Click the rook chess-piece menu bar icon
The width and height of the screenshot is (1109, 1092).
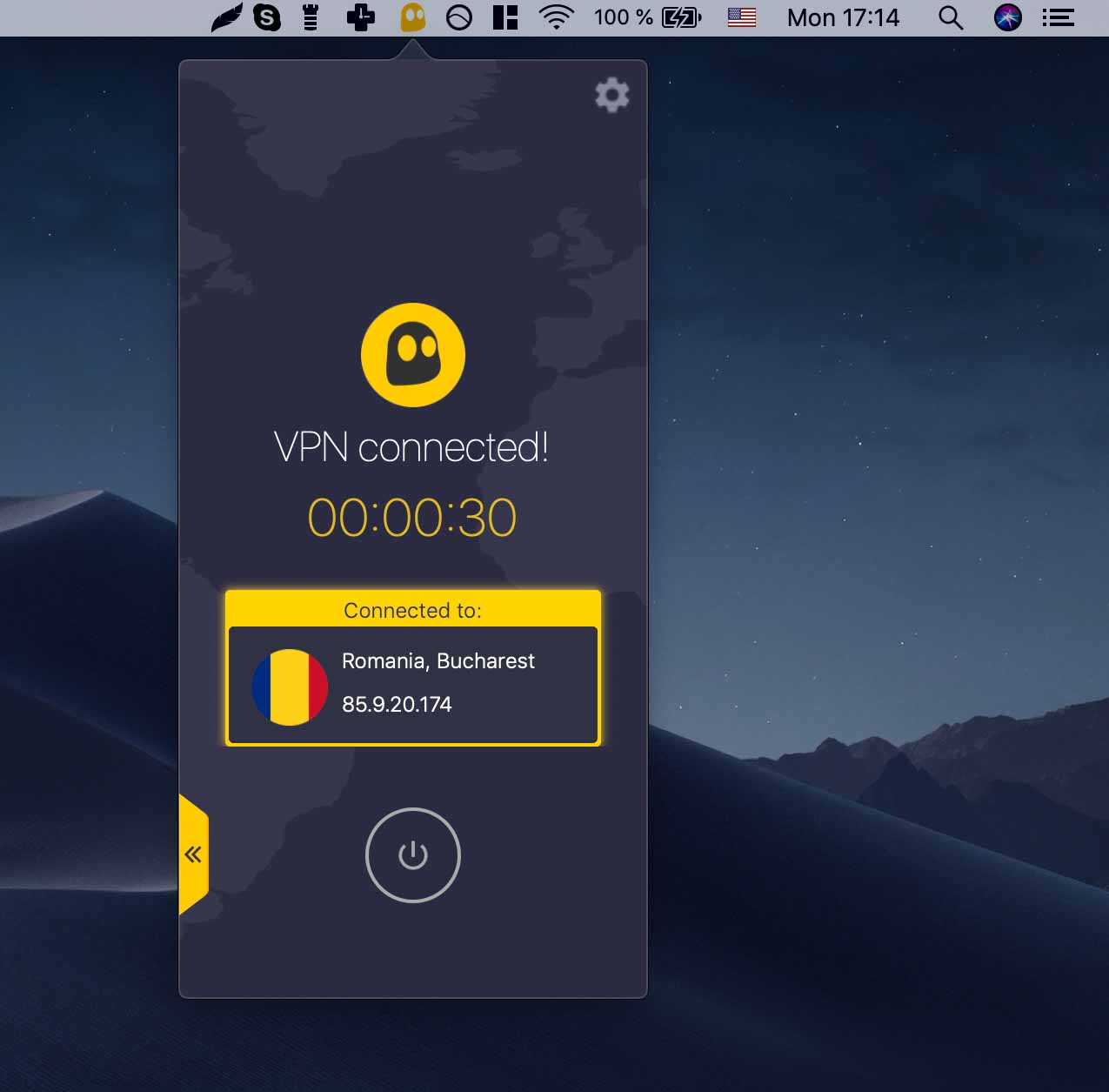[311, 17]
